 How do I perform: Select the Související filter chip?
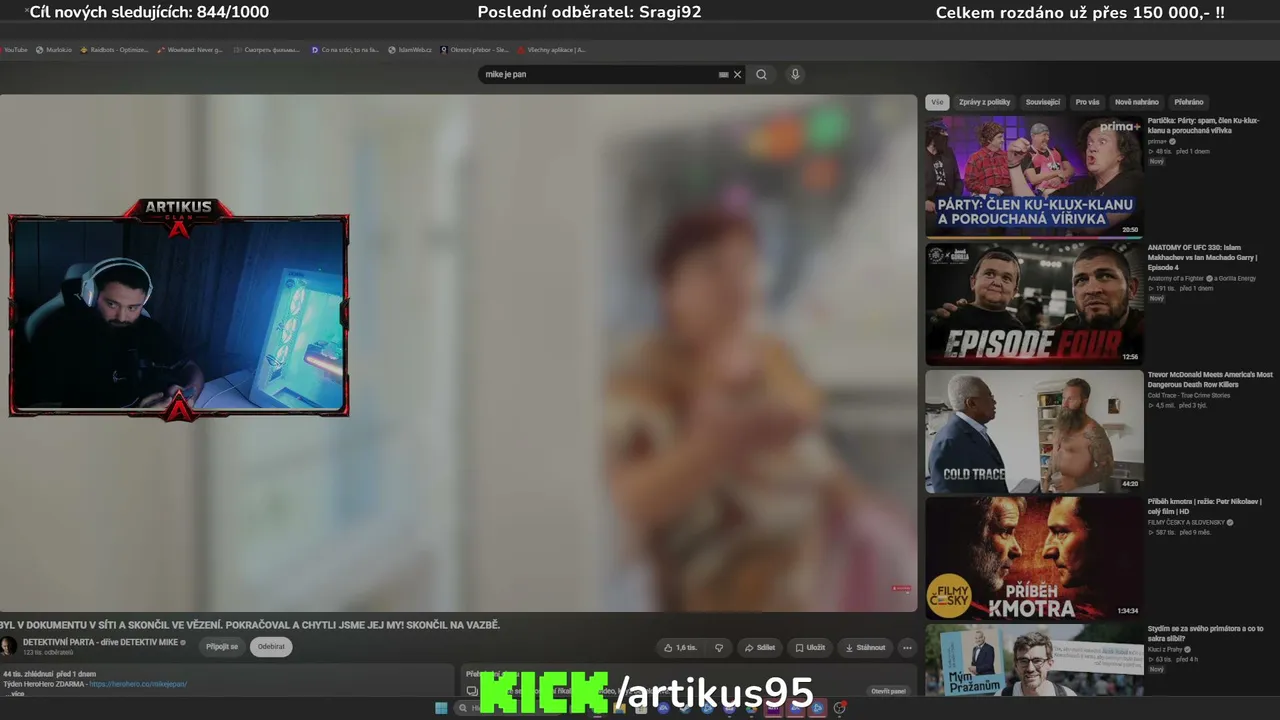point(1043,102)
